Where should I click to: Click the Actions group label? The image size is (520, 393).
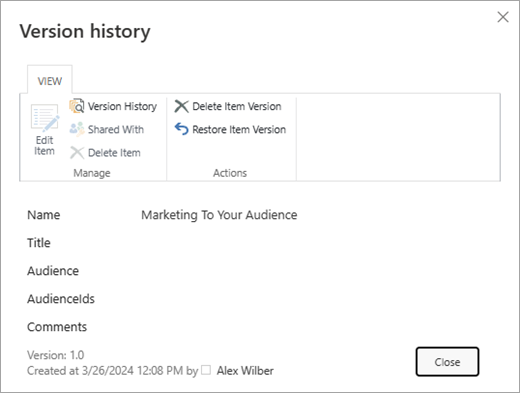(x=230, y=173)
